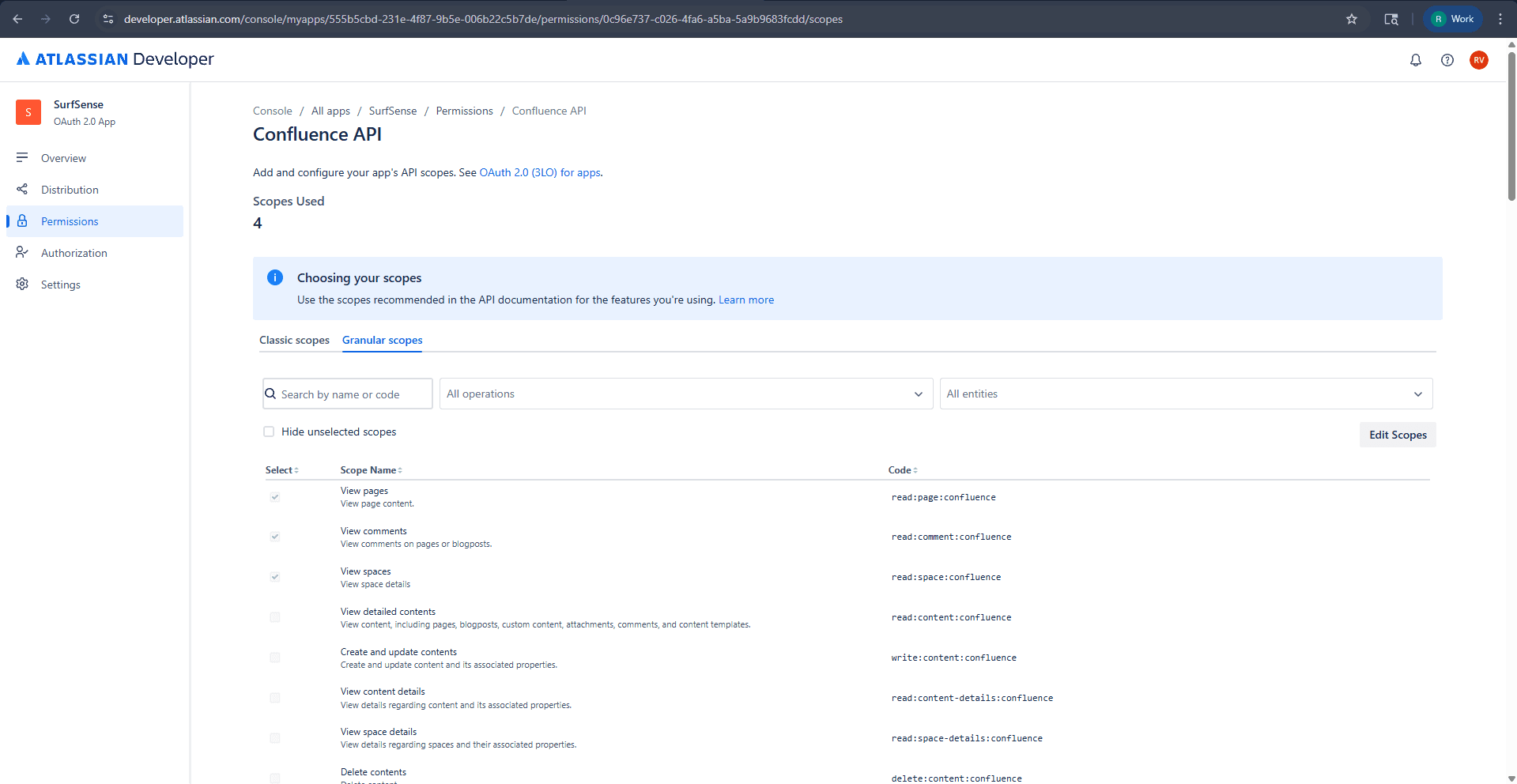Sort the table by Scope Name column
Viewport: 1517px width, 784px height.
(371, 469)
